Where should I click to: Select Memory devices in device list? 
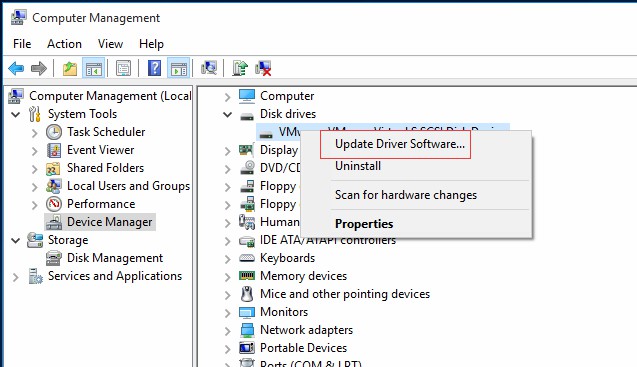(303, 276)
